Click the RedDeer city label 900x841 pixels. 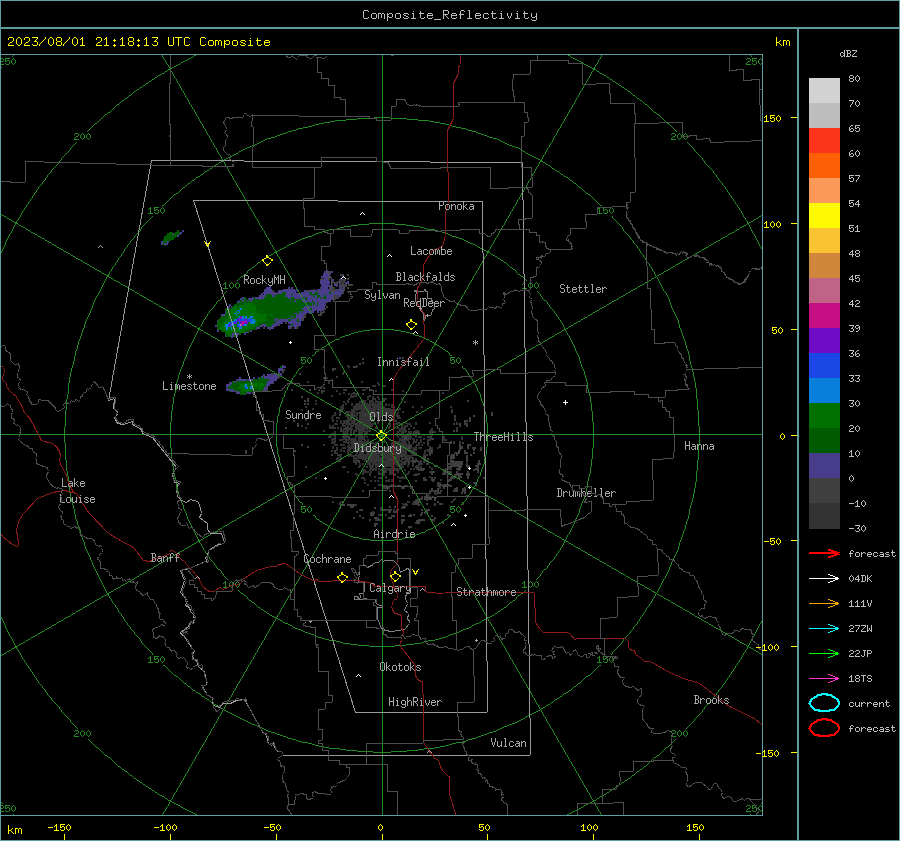tap(424, 303)
